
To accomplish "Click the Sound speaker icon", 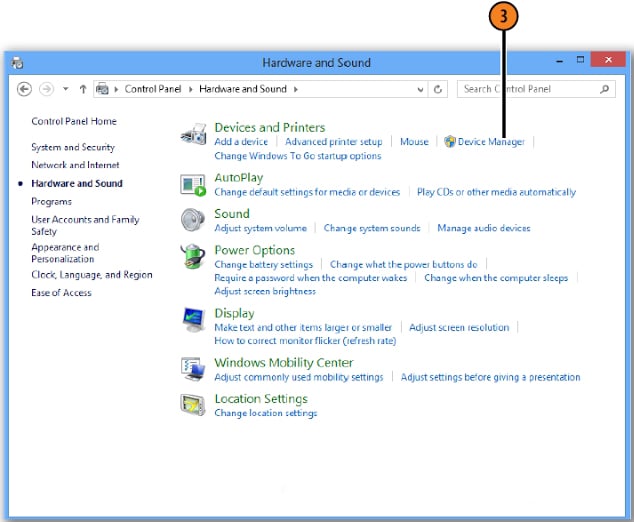I will coord(192,220).
